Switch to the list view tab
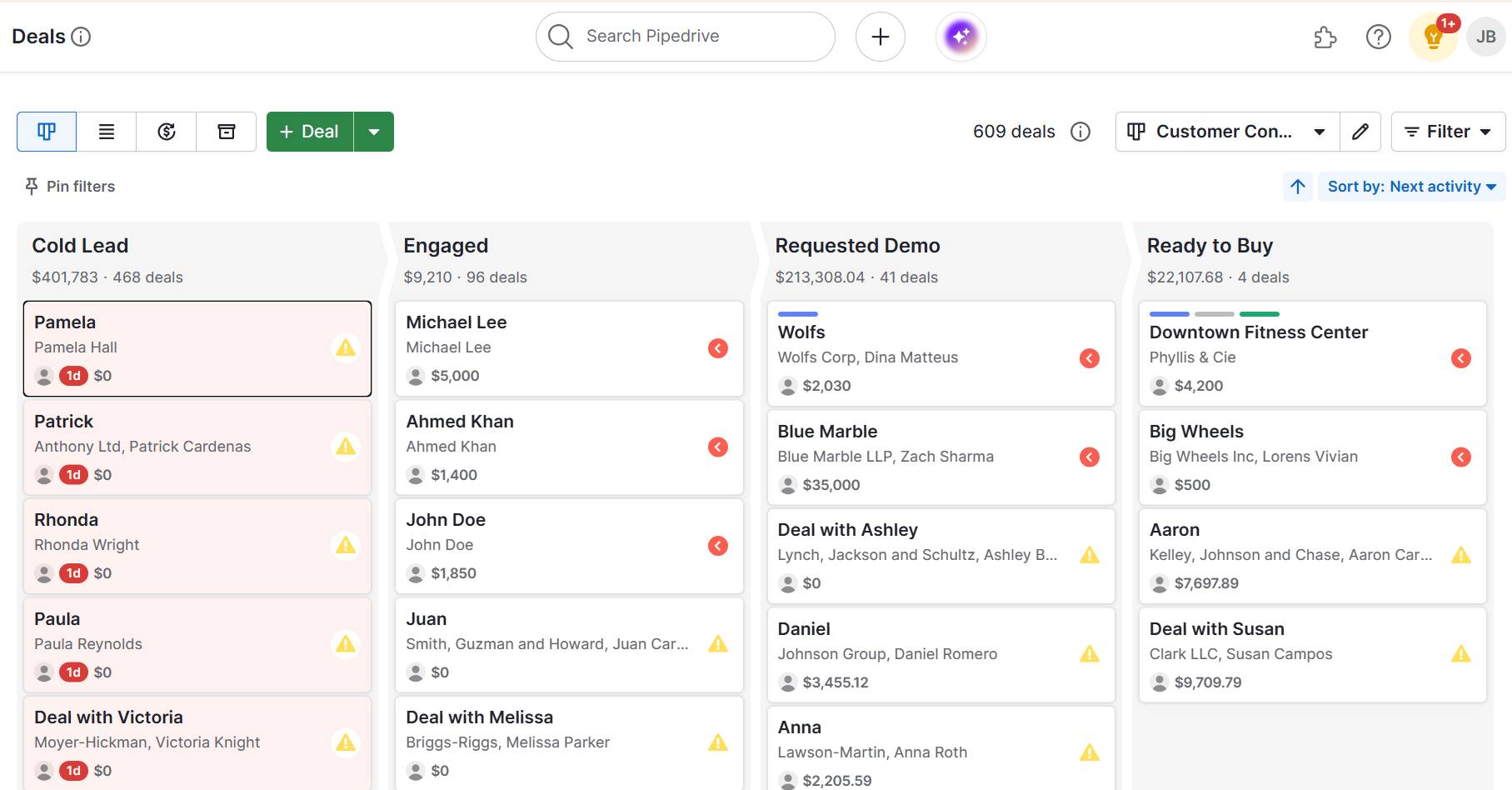 106,131
